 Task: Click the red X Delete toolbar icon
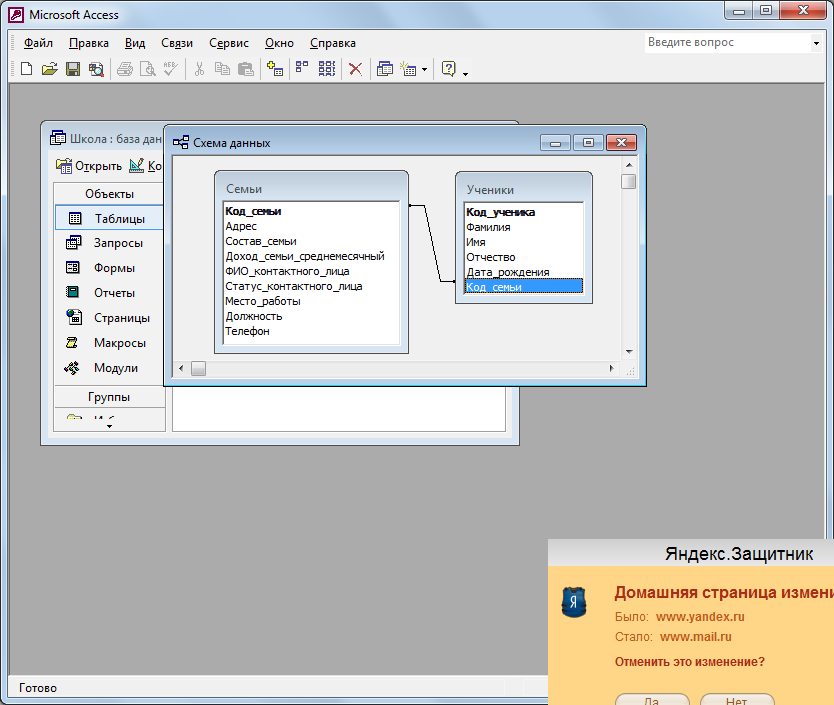click(354, 69)
